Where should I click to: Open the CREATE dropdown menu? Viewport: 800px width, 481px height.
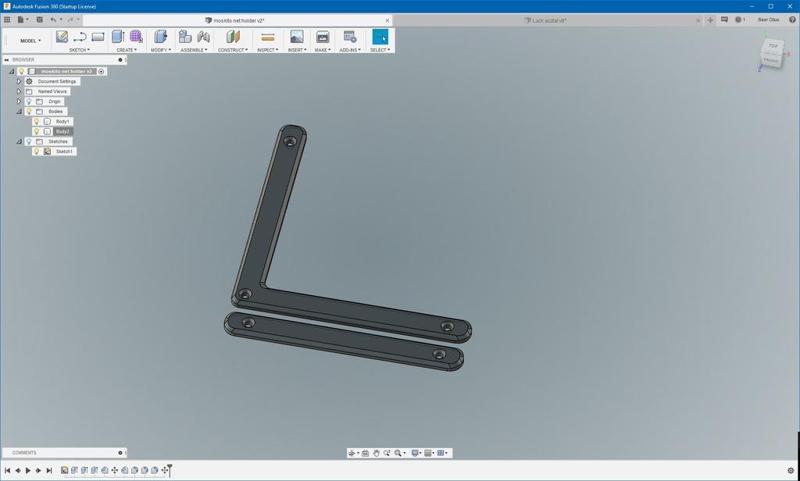point(127,50)
